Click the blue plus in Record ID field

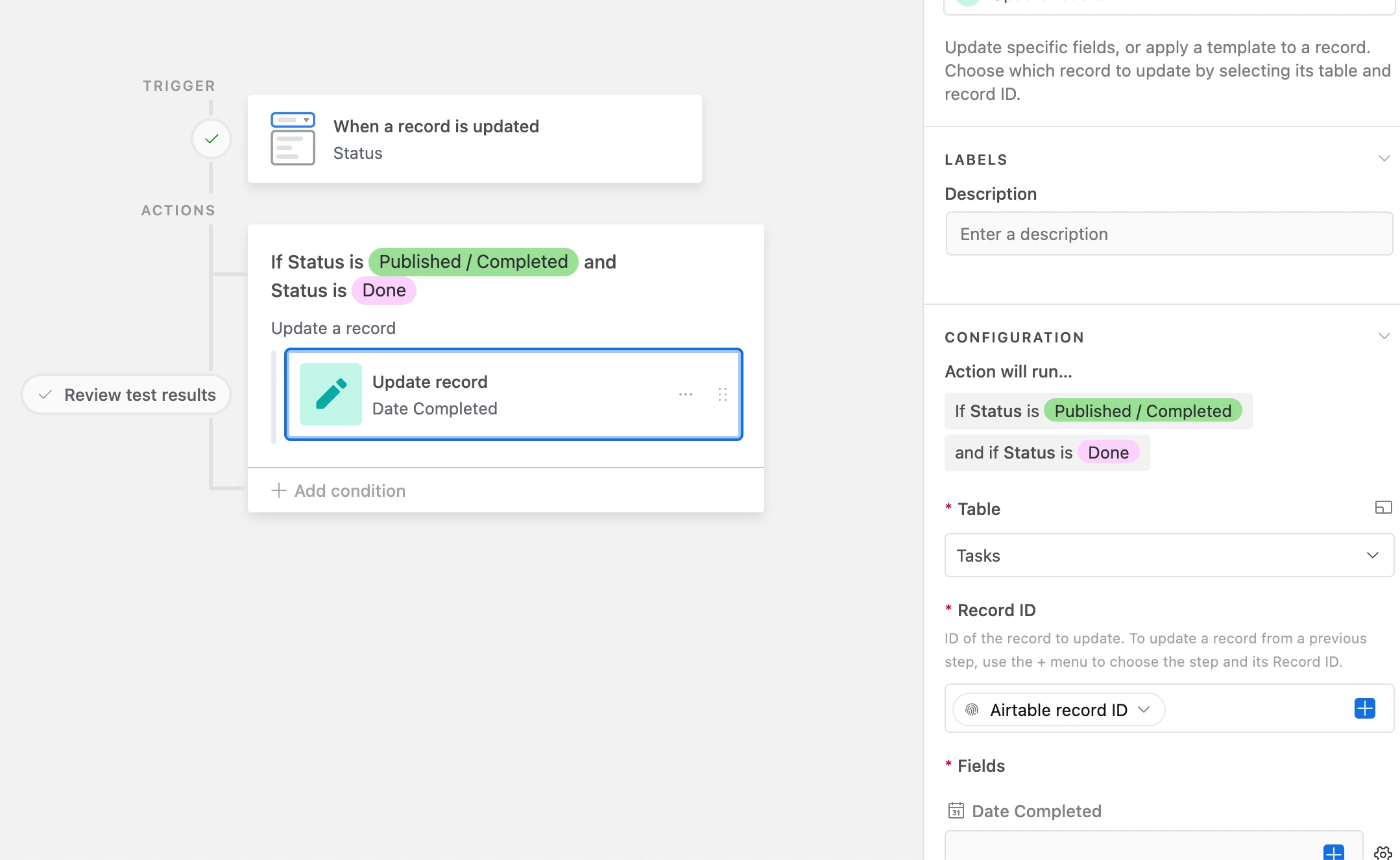pos(1364,708)
